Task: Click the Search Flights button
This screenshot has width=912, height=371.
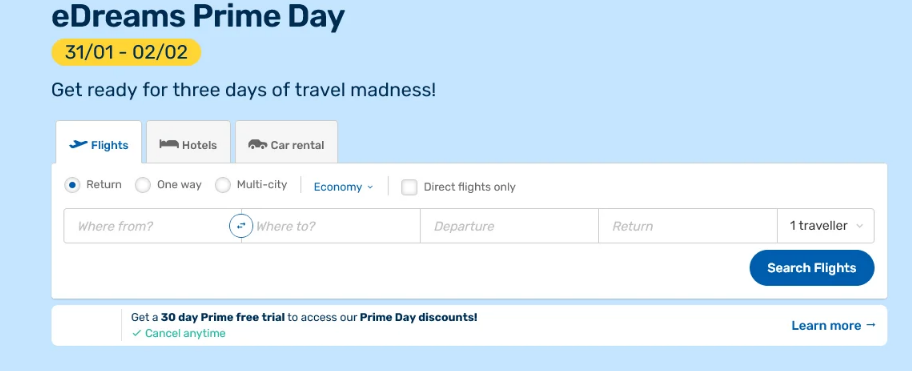Action: (811, 268)
